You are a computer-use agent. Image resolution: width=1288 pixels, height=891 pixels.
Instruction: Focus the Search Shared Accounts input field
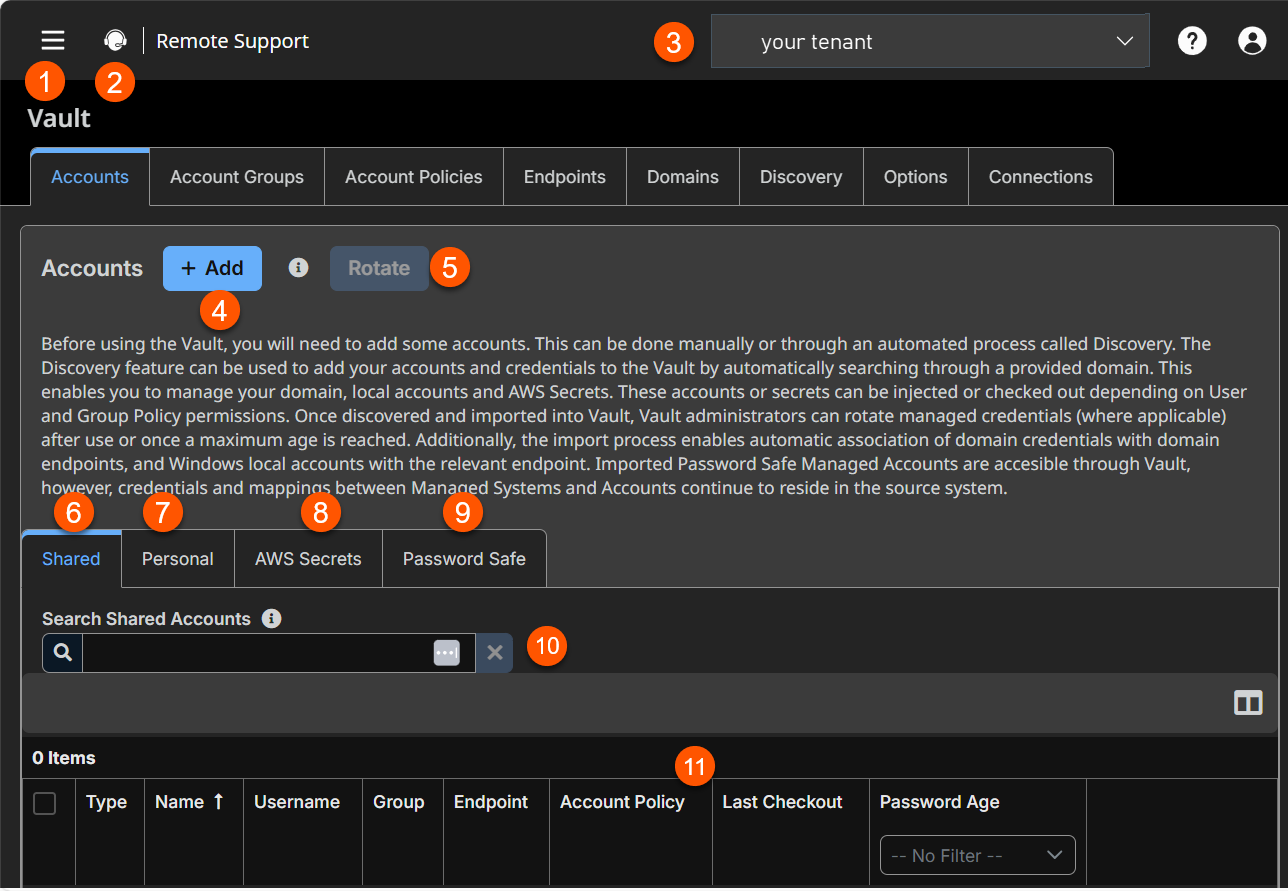click(x=279, y=653)
